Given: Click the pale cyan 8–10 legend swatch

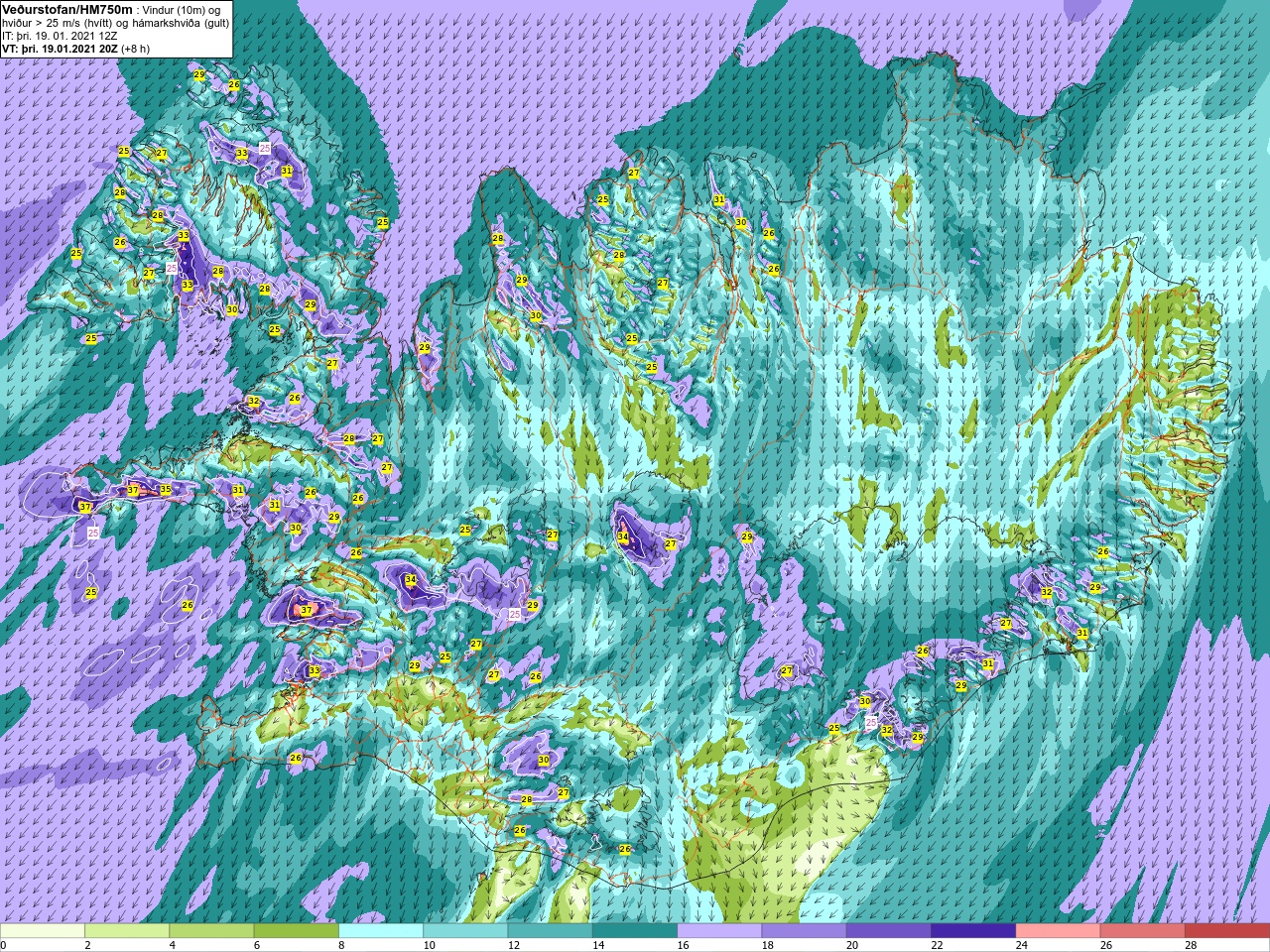Looking at the screenshot, I should click(x=381, y=931).
